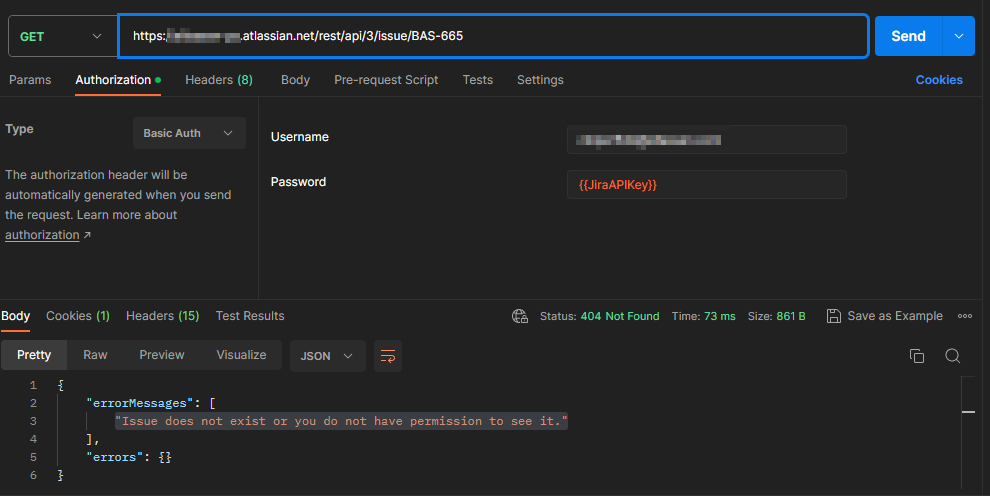The width and height of the screenshot is (990, 496).
Task: Copy the response body icon
Action: (917, 356)
